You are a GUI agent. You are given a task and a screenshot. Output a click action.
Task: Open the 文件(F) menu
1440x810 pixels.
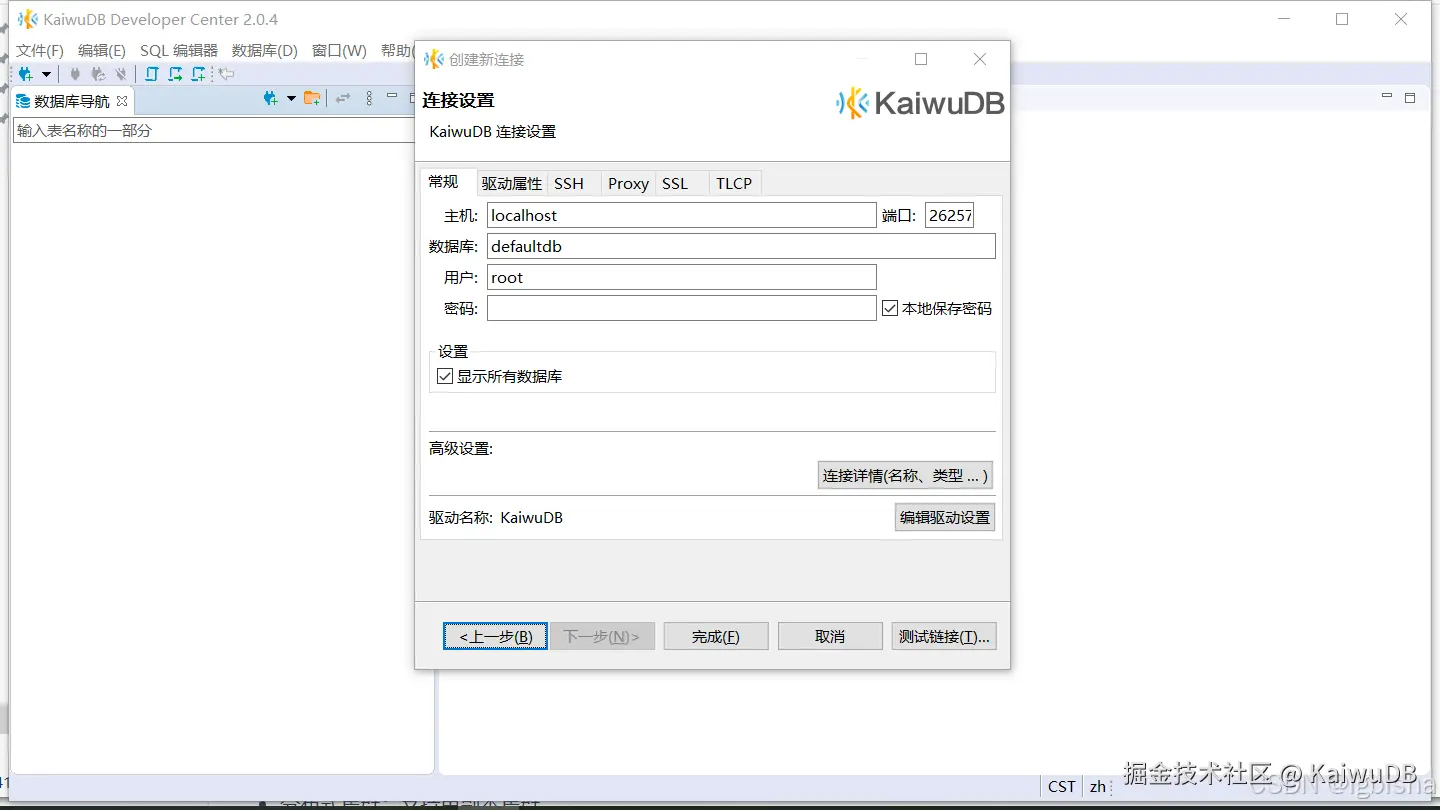(x=40, y=50)
